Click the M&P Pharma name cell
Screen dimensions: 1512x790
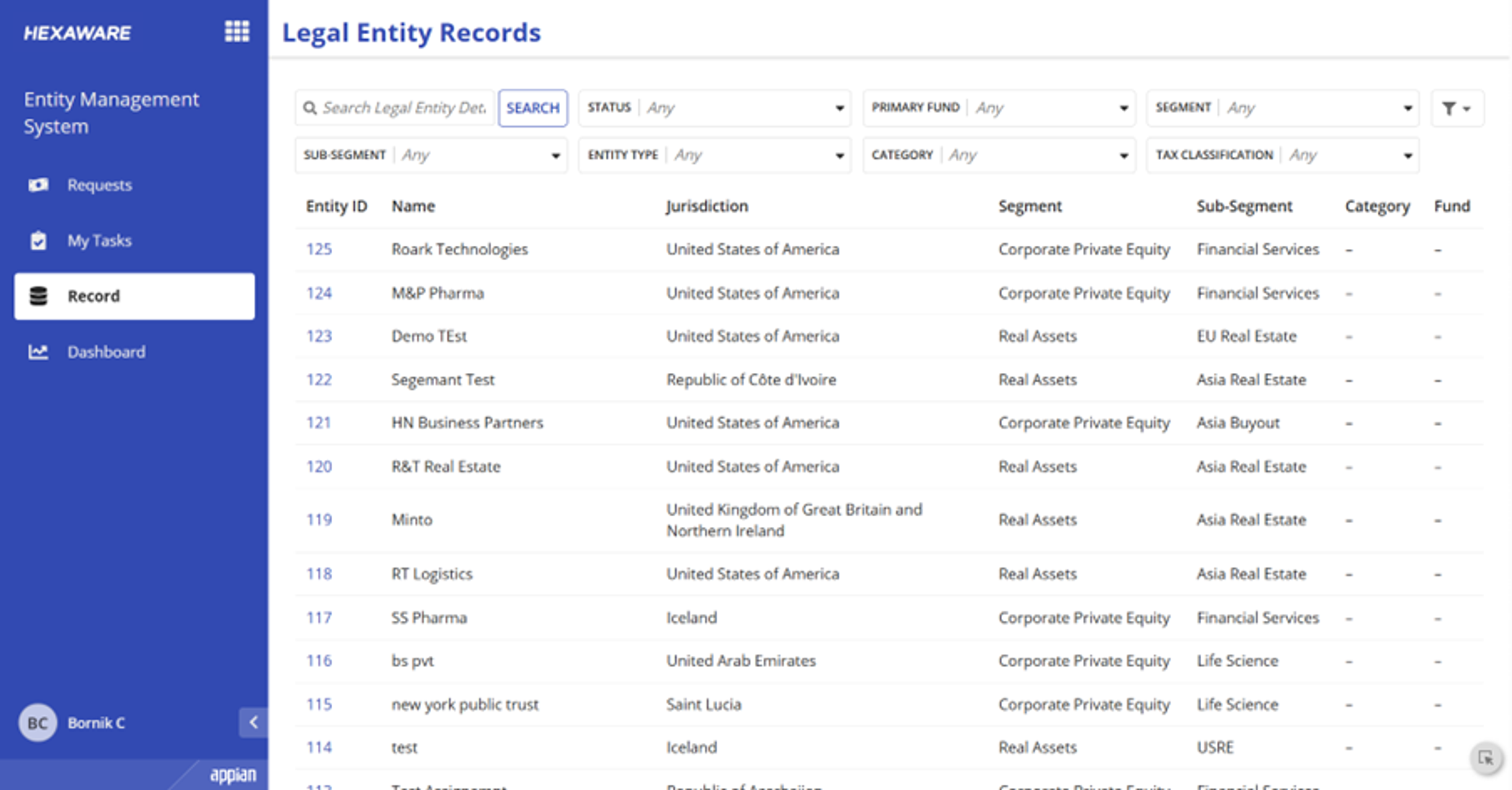click(x=438, y=293)
